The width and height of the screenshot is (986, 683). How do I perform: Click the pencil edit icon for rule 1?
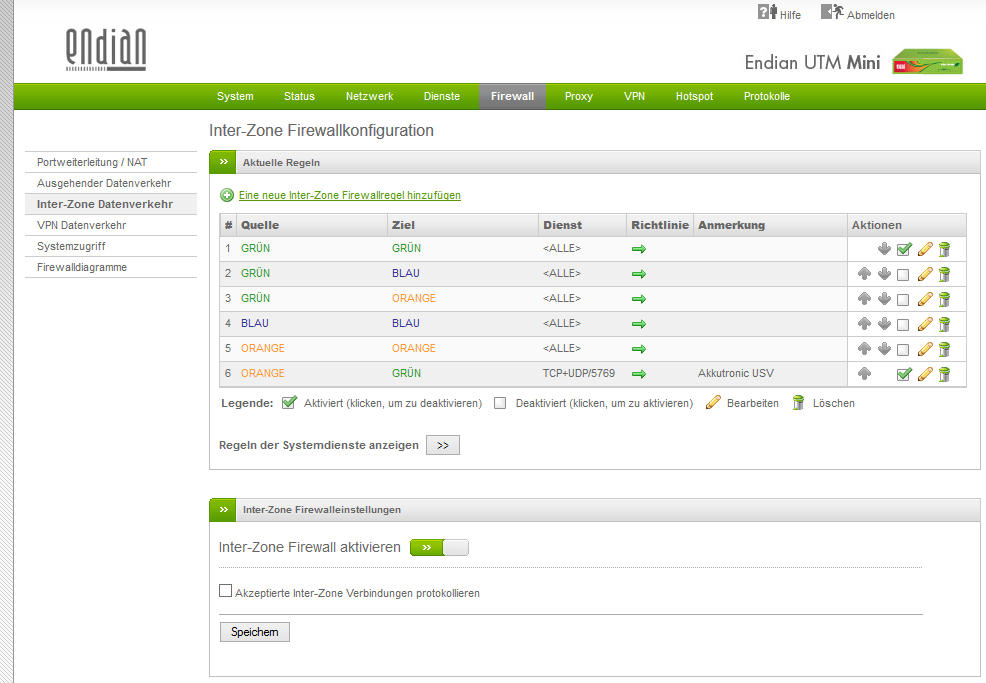(x=925, y=249)
